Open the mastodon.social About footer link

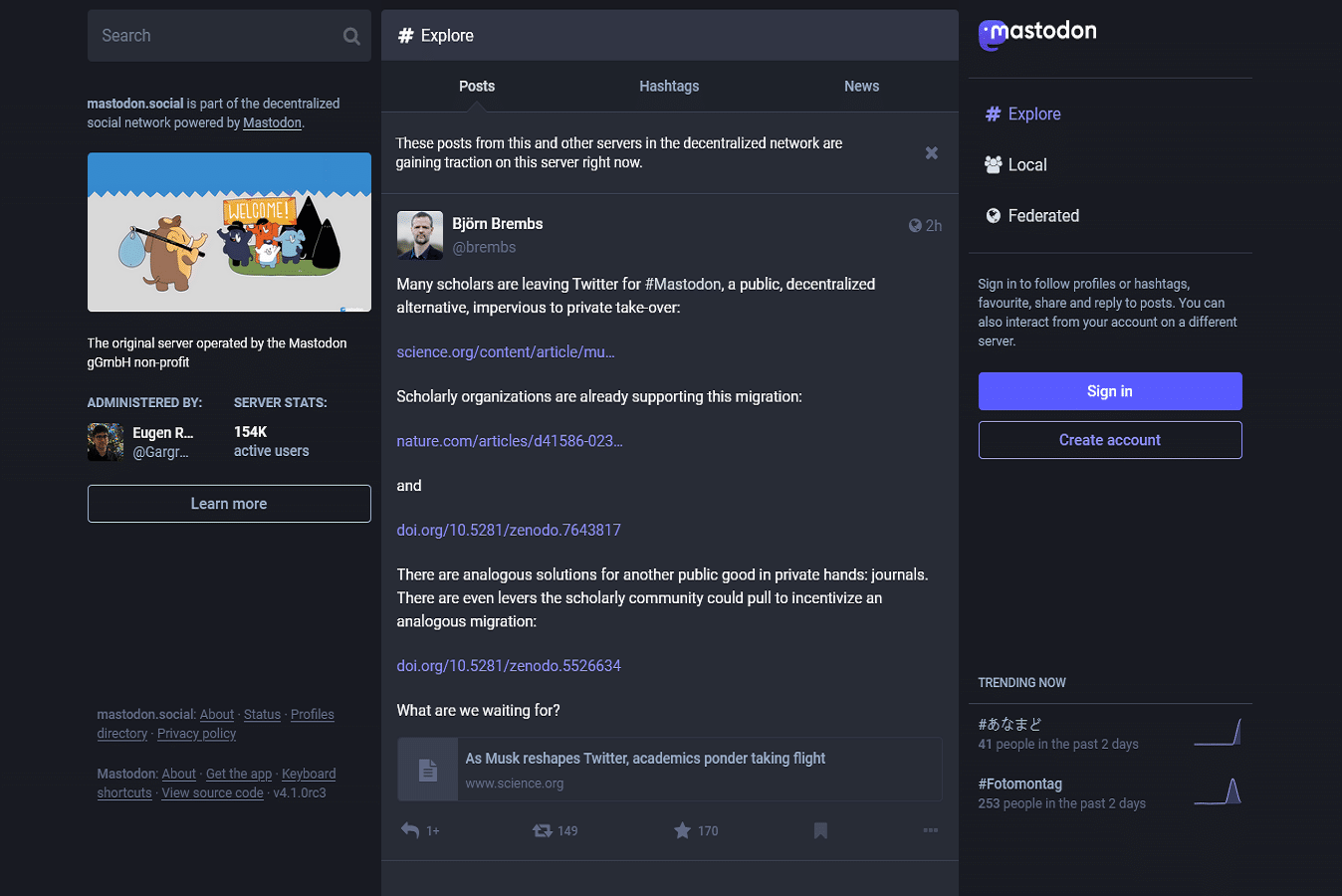point(216,715)
